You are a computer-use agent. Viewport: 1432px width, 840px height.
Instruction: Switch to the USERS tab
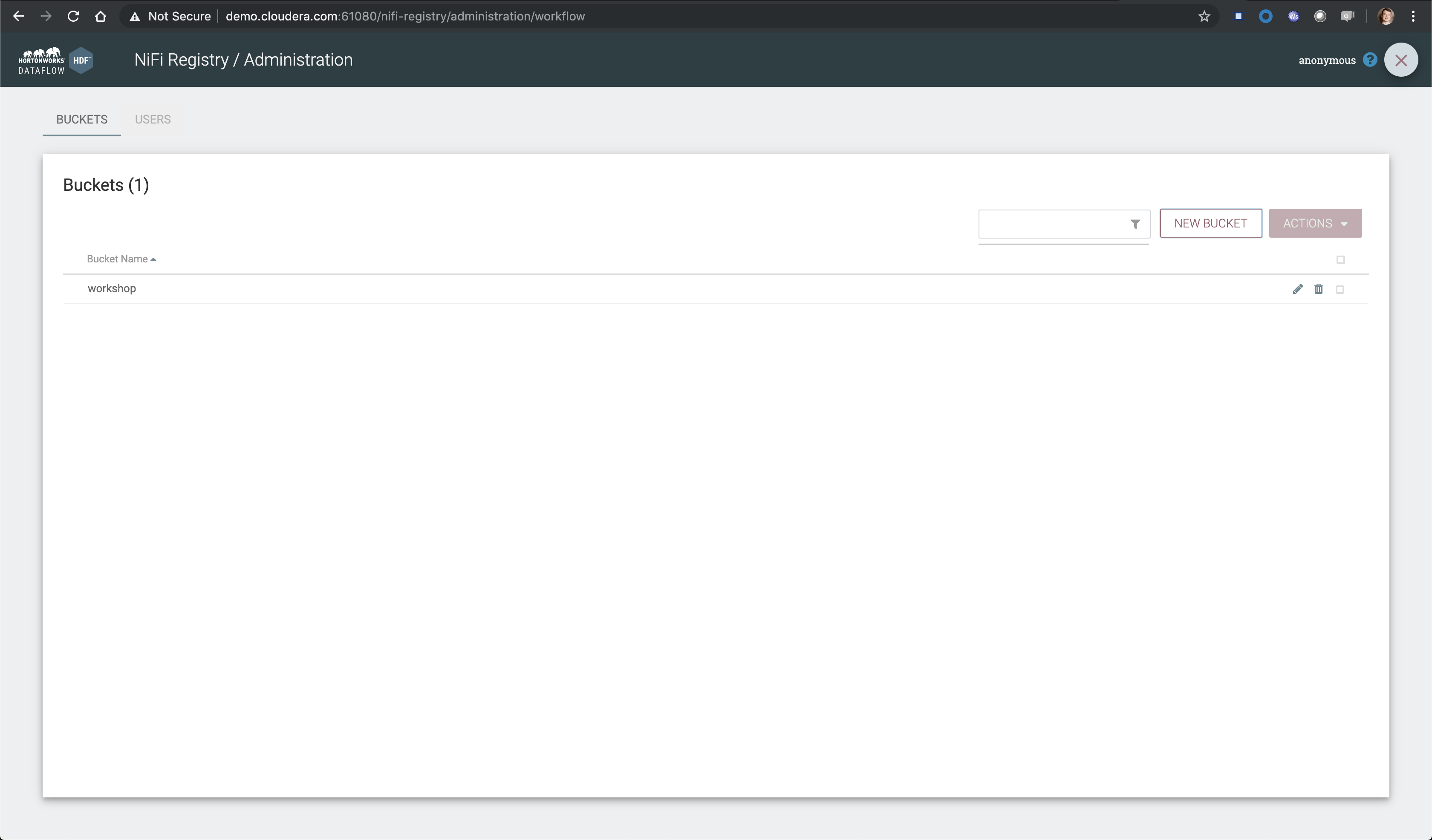pos(152,119)
